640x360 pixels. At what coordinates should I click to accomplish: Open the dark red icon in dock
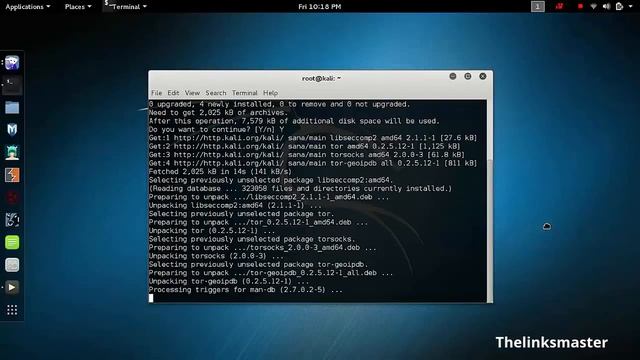12,198
